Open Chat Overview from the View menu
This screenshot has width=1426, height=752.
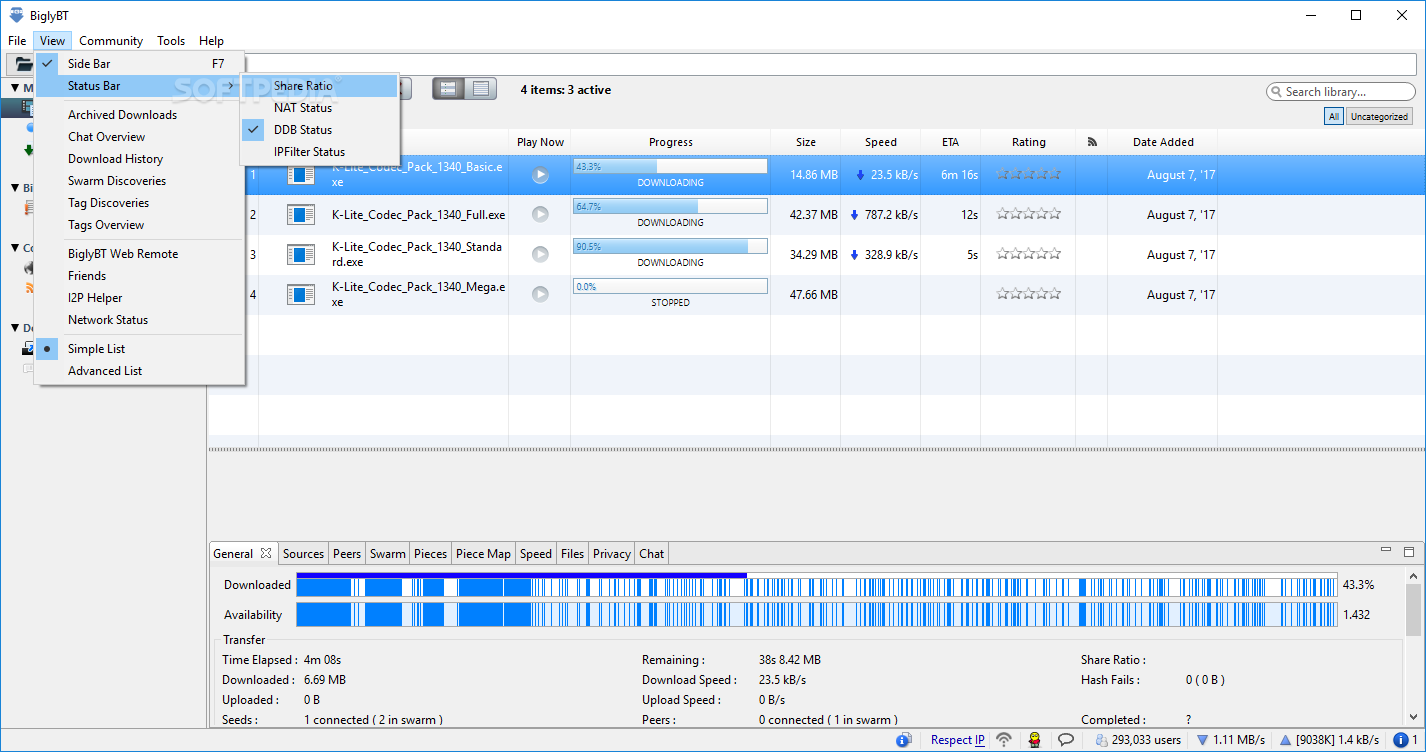139,137
